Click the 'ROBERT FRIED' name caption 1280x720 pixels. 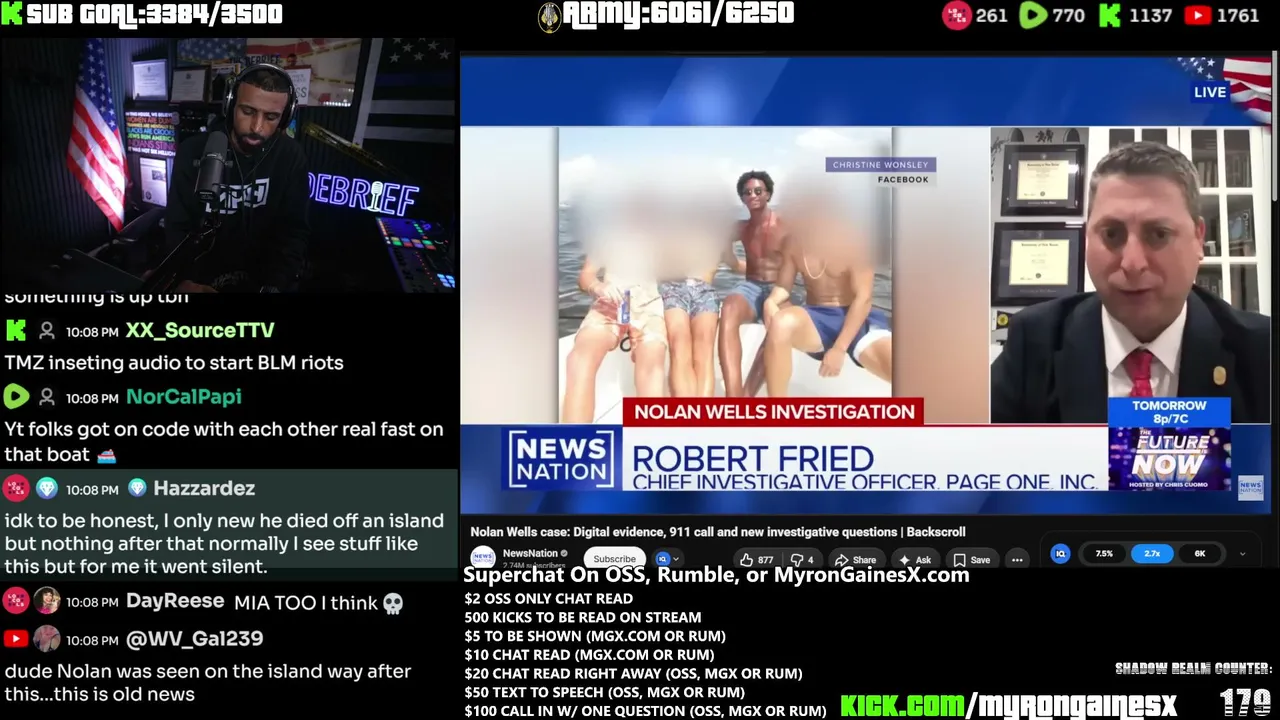[x=753, y=459]
